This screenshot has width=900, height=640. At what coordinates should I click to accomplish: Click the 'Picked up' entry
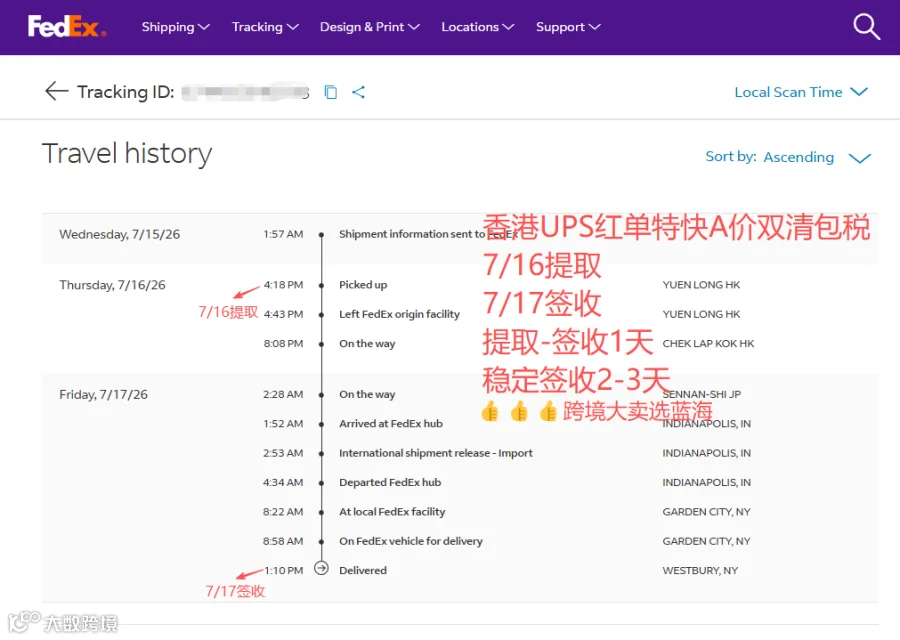[x=363, y=285]
